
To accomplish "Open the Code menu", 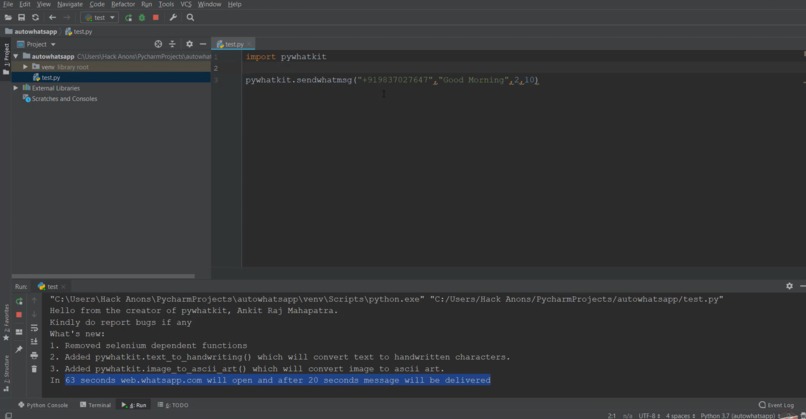I will (x=97, y=4).
